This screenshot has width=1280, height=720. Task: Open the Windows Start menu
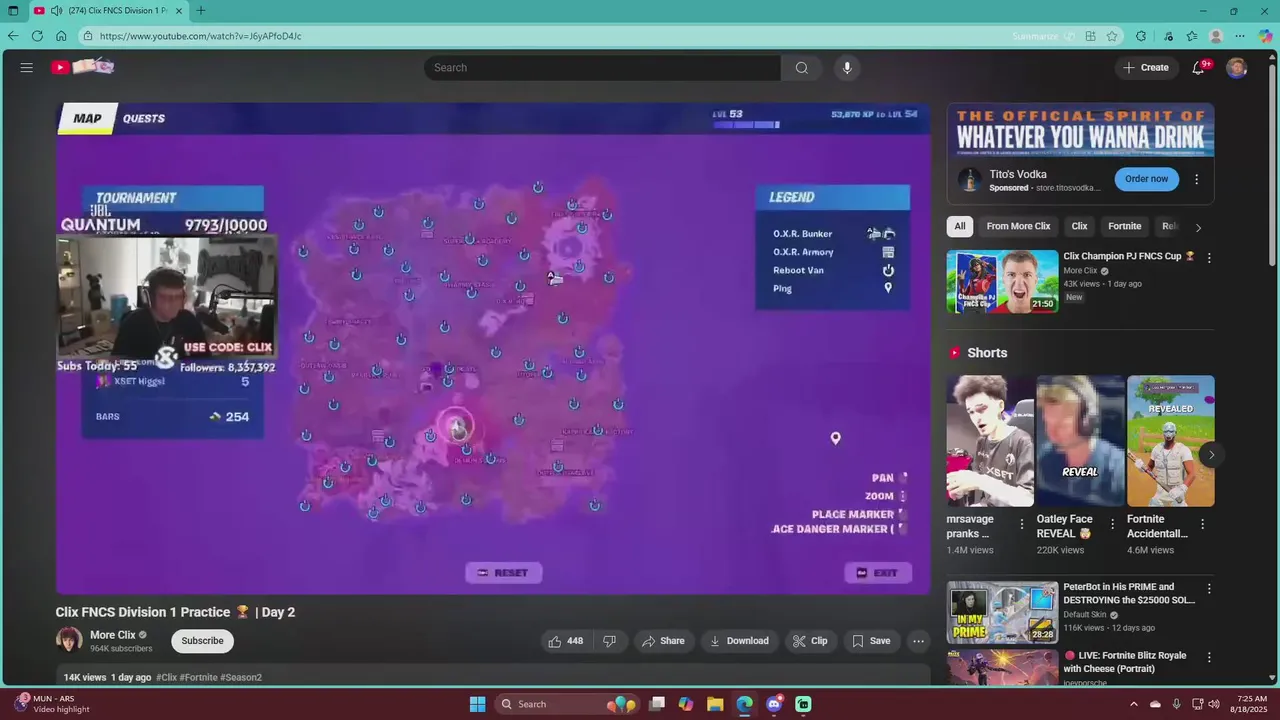coord(477,704)
